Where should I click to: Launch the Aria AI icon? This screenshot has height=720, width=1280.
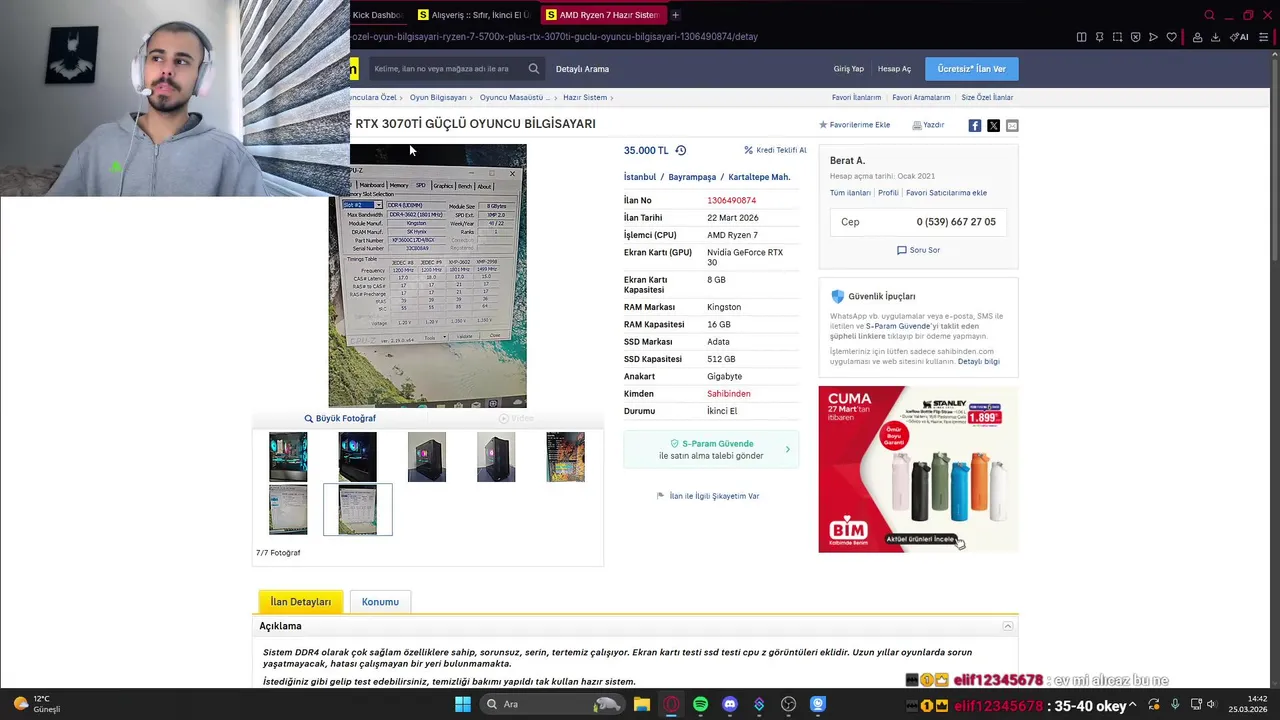tap(1239, 37)
